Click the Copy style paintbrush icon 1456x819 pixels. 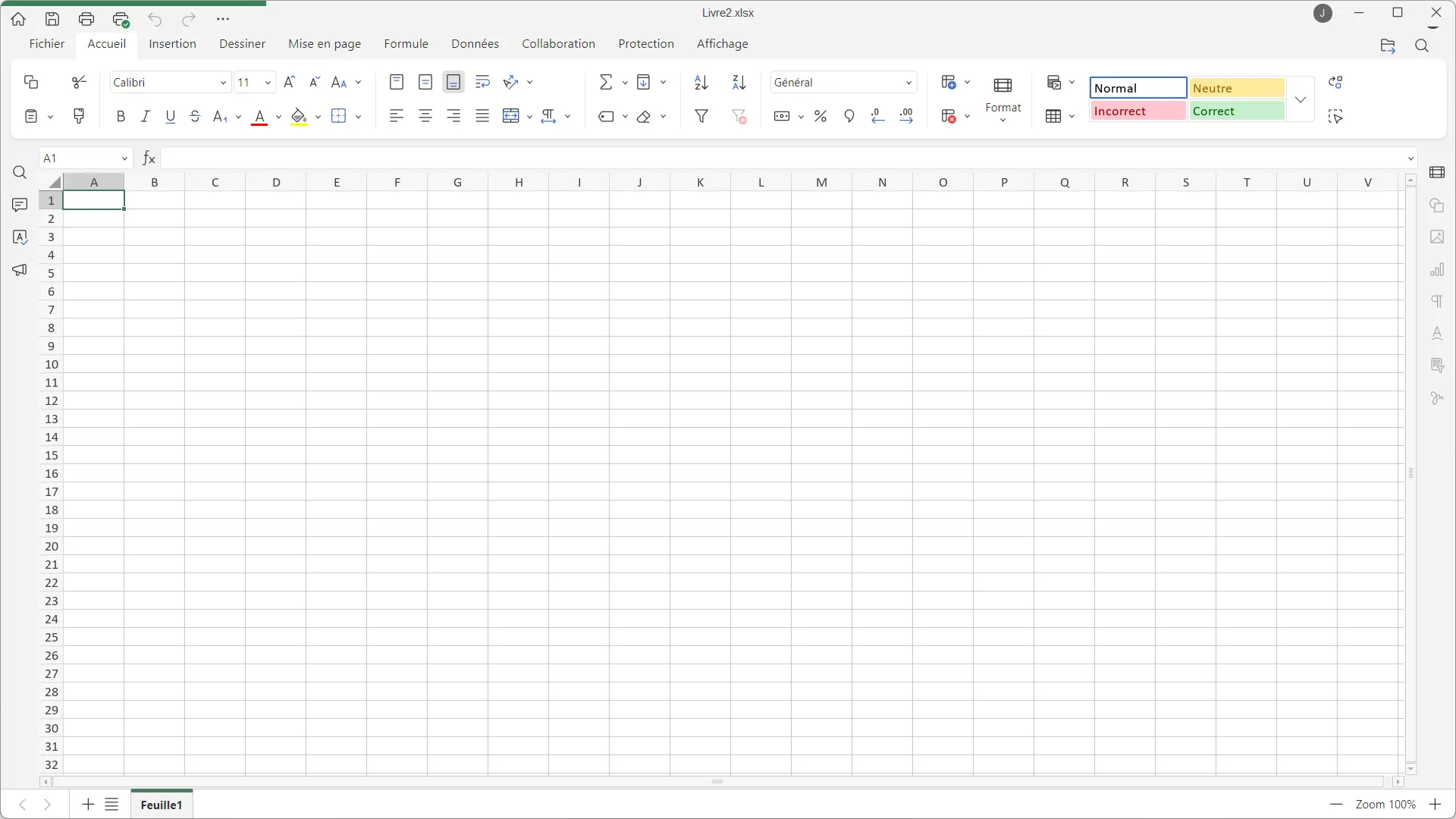pyautogui.click(x=79, y=116)
